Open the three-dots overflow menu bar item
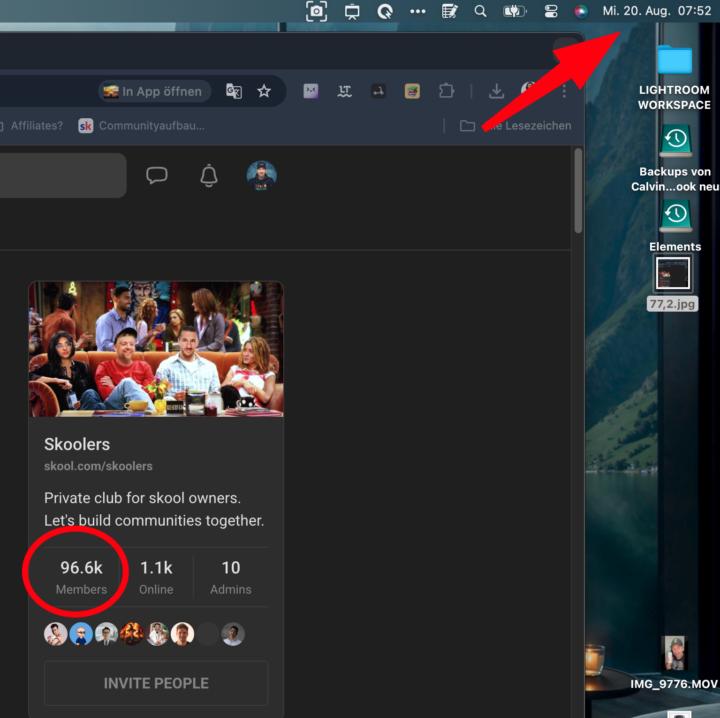The height and width of the screenshot is (718, 720). (417, 11)
